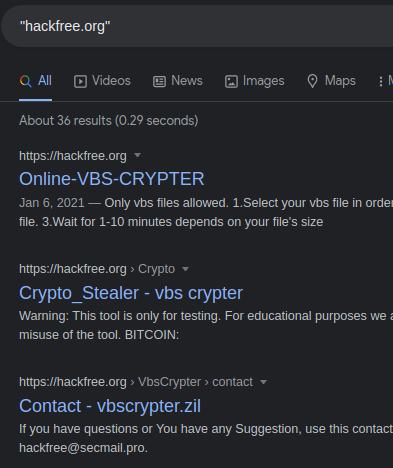
Task: Switch to the News tab
Action: tap(178, 81)
